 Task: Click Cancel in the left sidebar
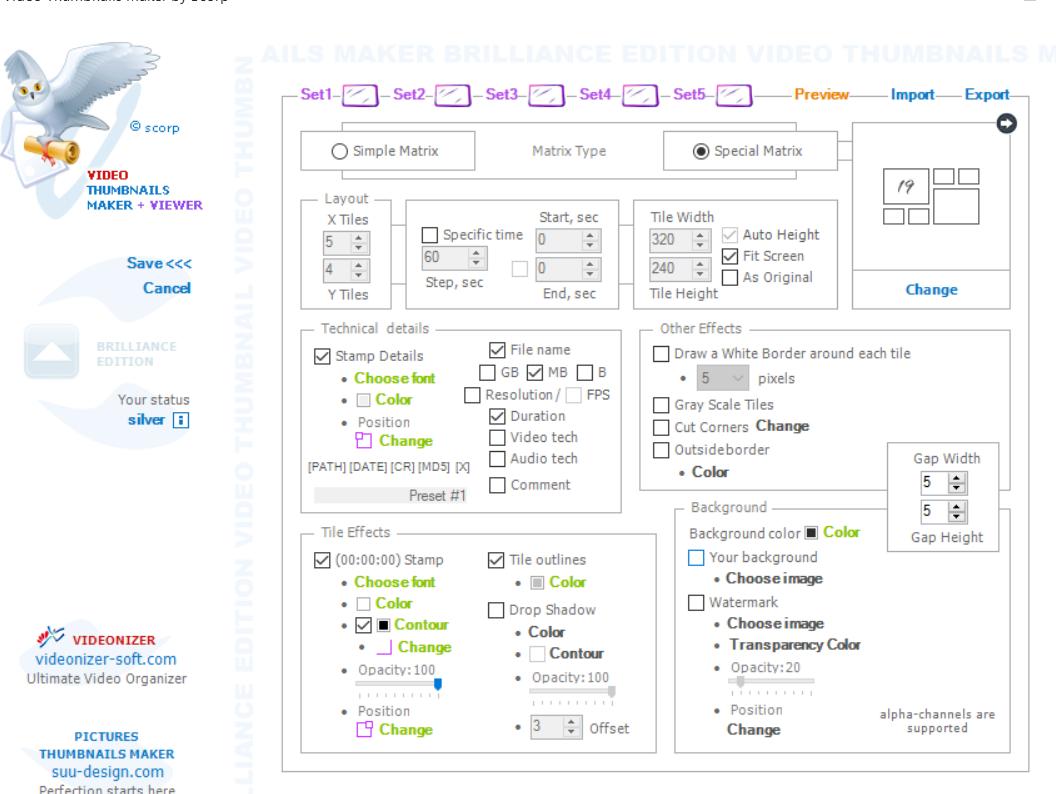167,289
